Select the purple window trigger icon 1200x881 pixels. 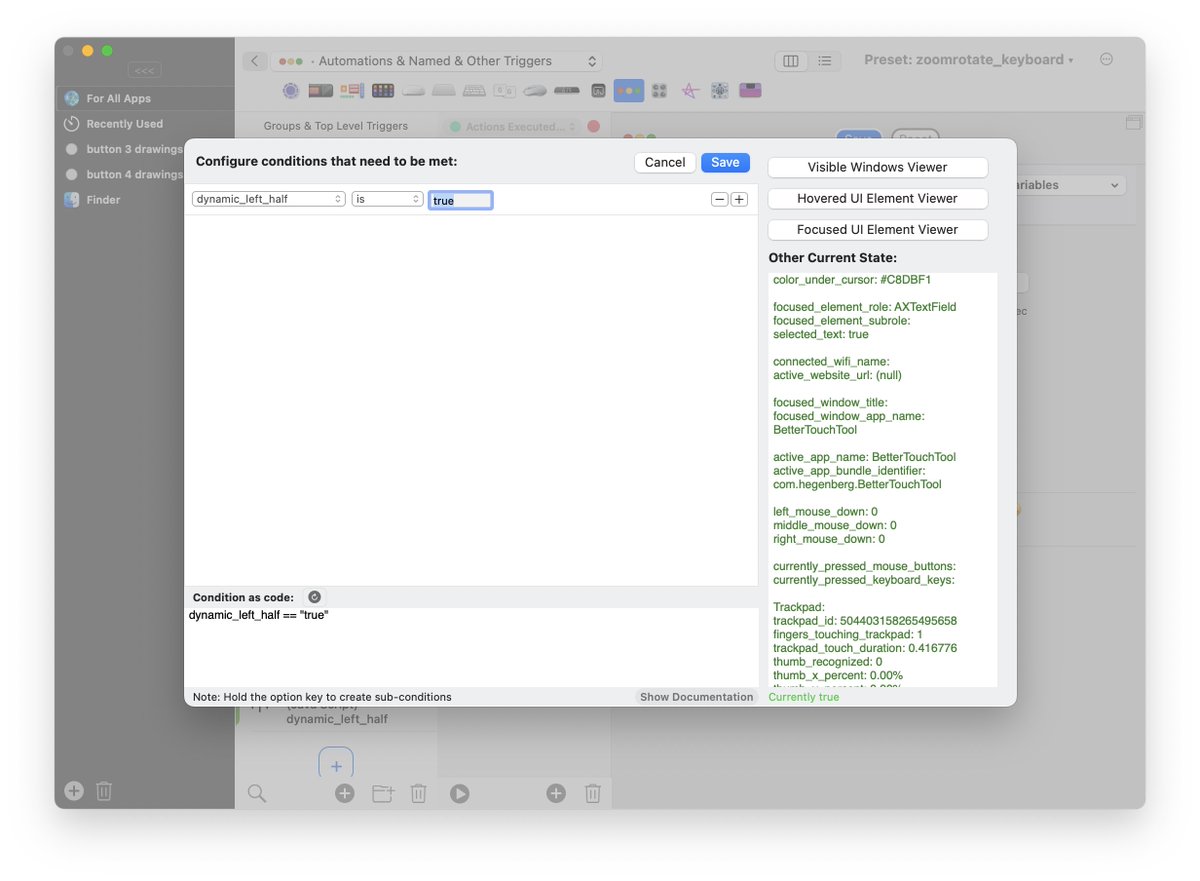point(751,90)
